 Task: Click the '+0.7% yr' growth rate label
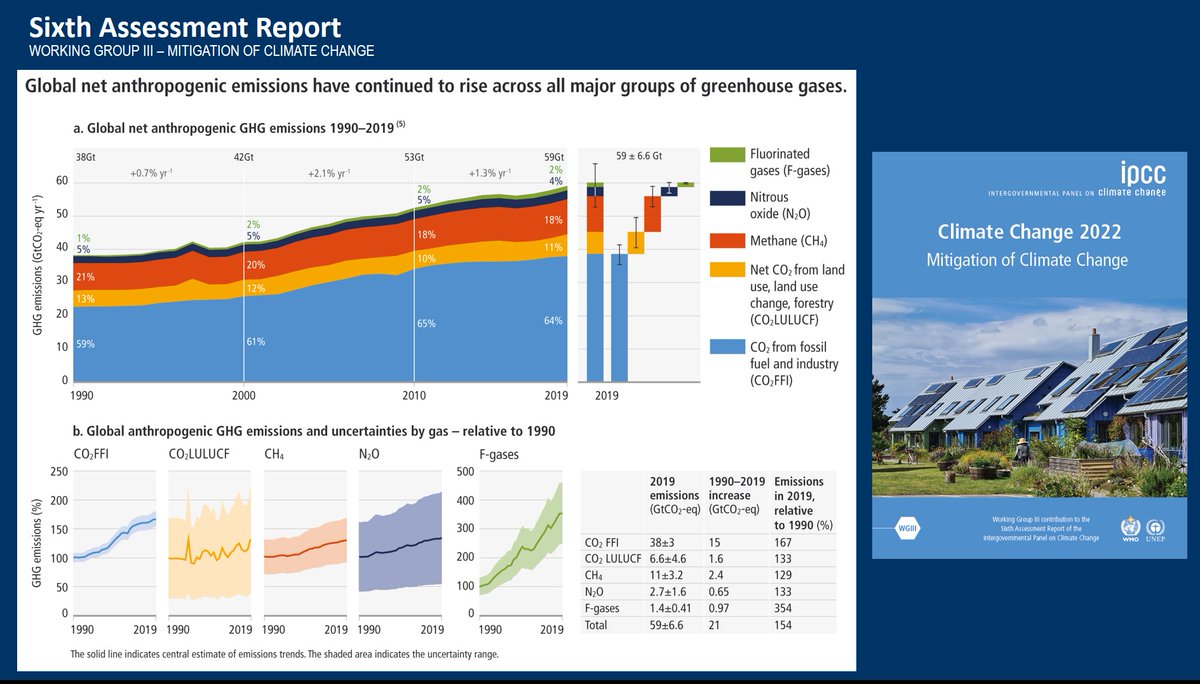[x=151, y=173]
